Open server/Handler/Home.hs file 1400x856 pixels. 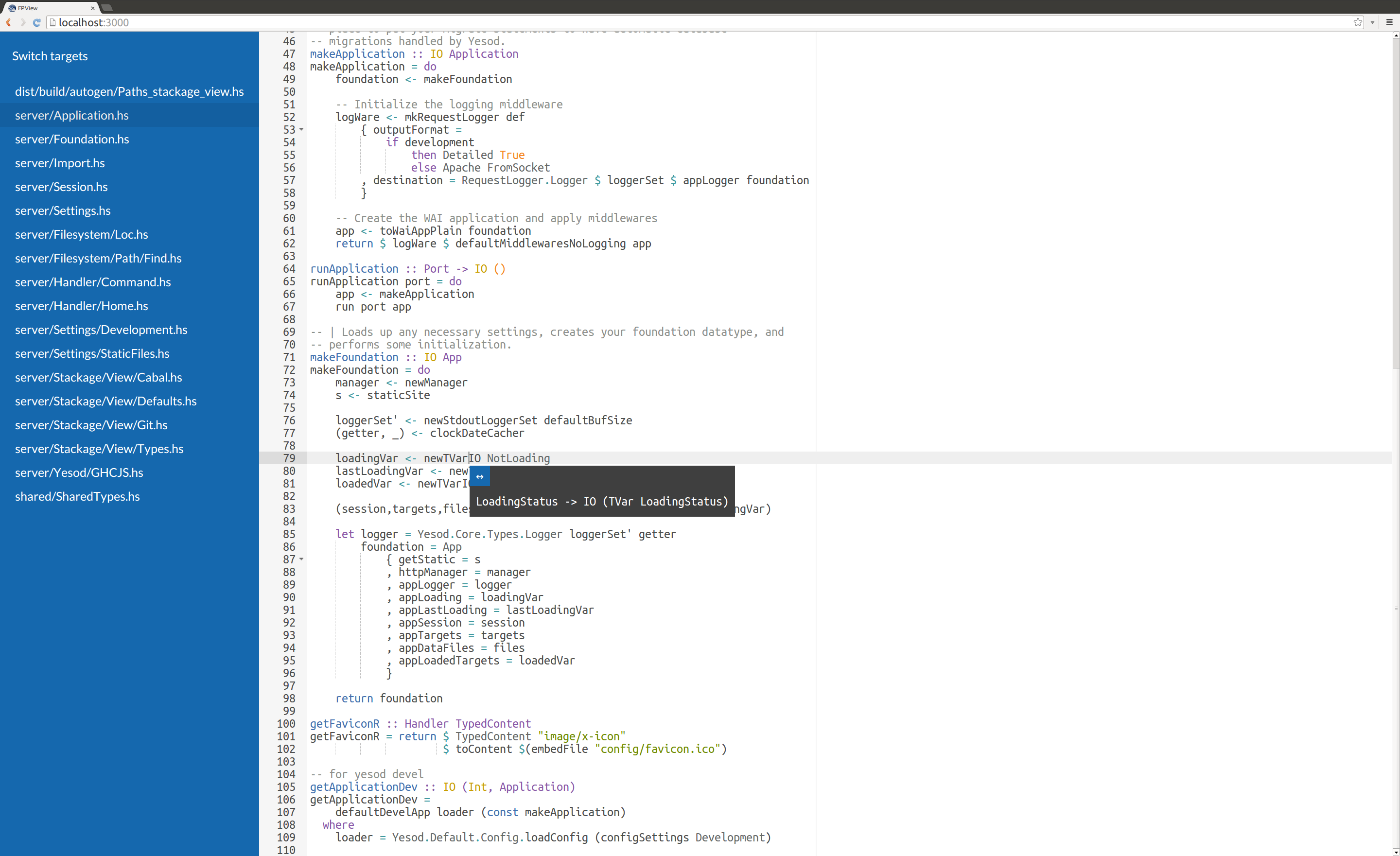[x=81, y=306]
